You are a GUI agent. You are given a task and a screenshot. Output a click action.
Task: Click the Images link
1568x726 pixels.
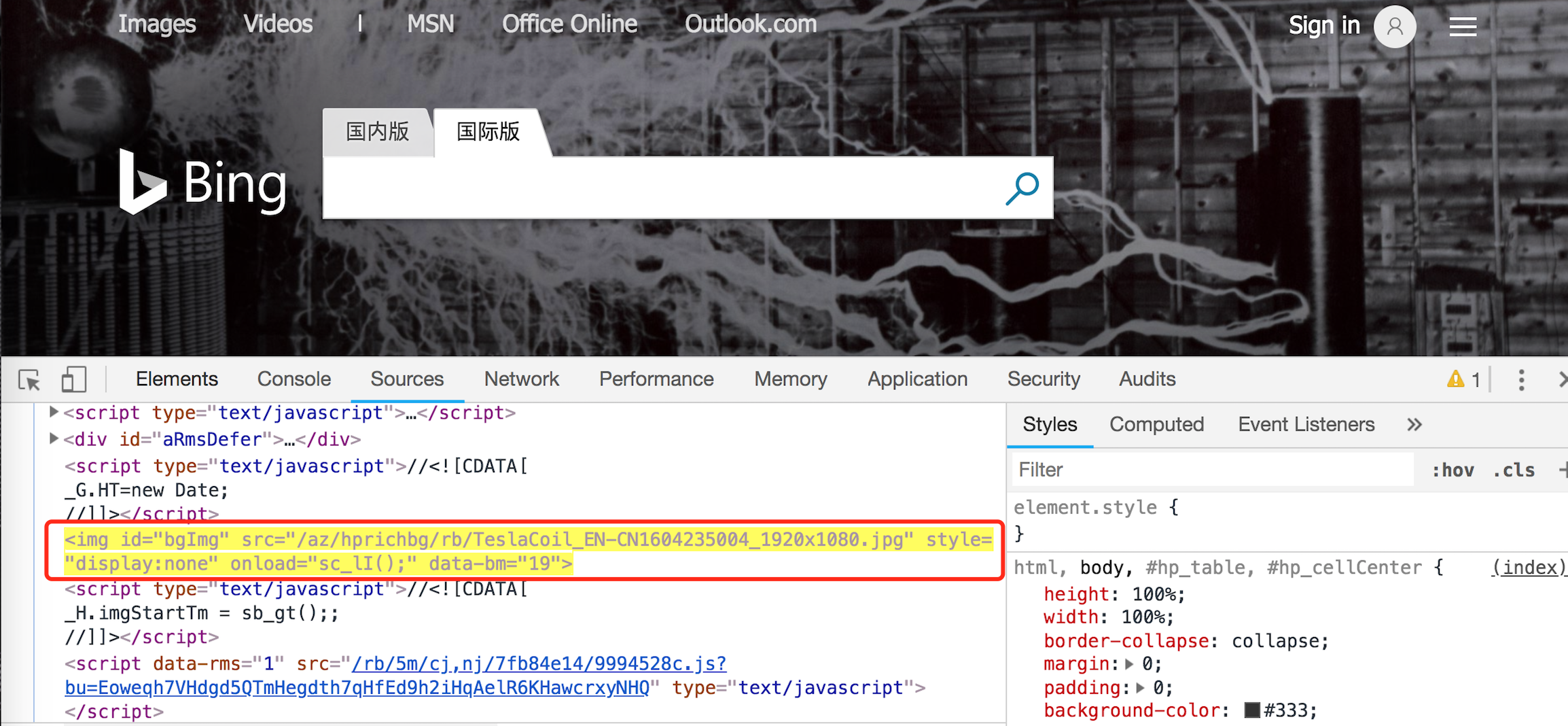click(157, 24)
